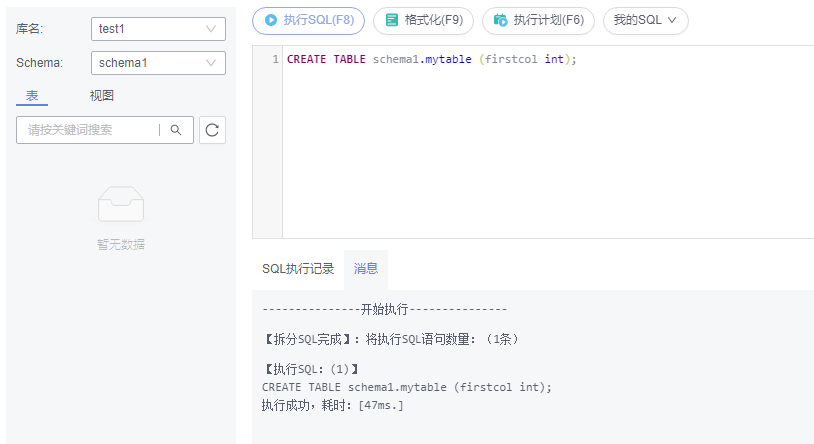The width and height of the screenshot is (814, 444).
Task: Click the 拆分SQL完成 message line
Action: tap(390, 340)
